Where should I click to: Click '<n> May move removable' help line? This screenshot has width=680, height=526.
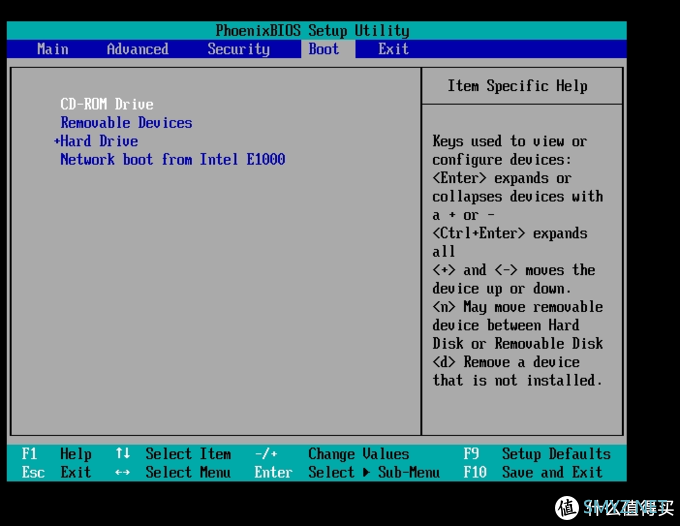(517, 307)
